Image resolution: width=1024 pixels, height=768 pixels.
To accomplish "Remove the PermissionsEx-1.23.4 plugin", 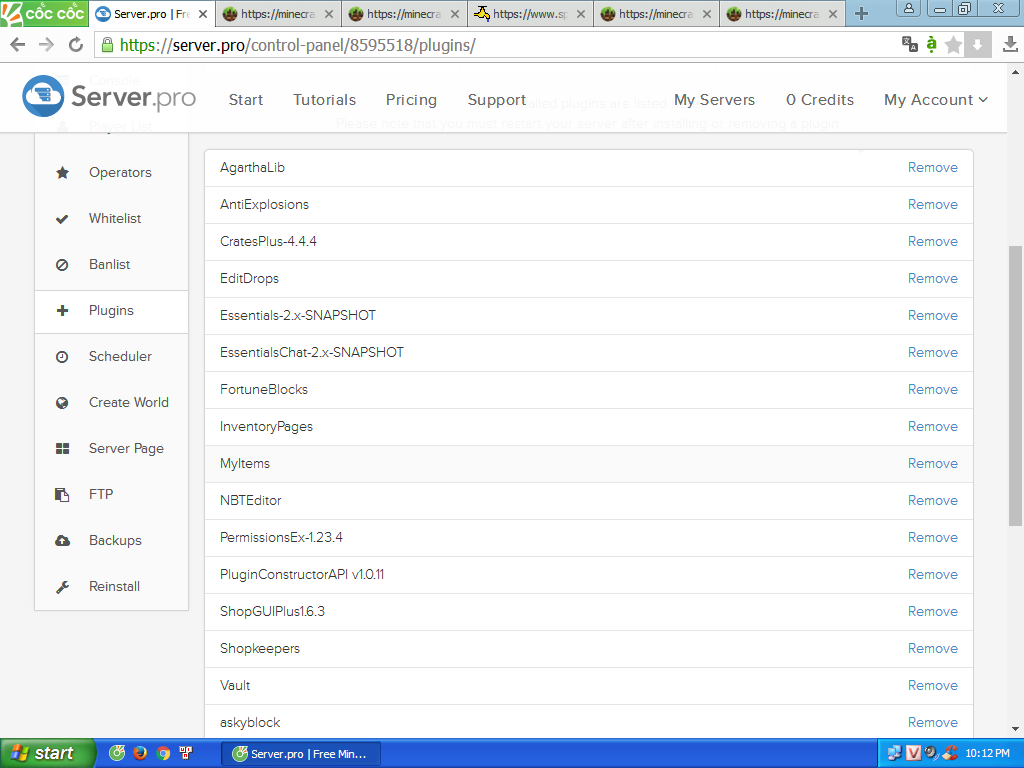I will coord(932,537).
